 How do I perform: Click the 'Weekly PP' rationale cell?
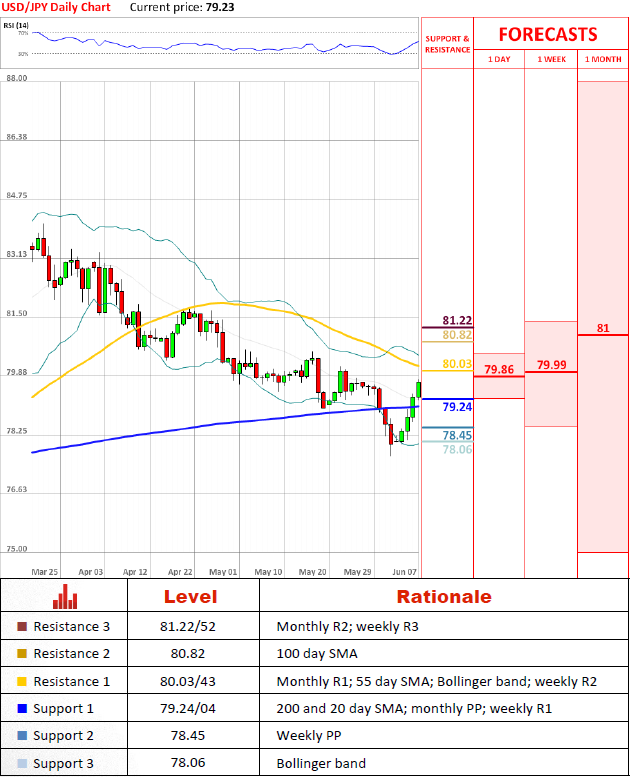tap(309, 736)
